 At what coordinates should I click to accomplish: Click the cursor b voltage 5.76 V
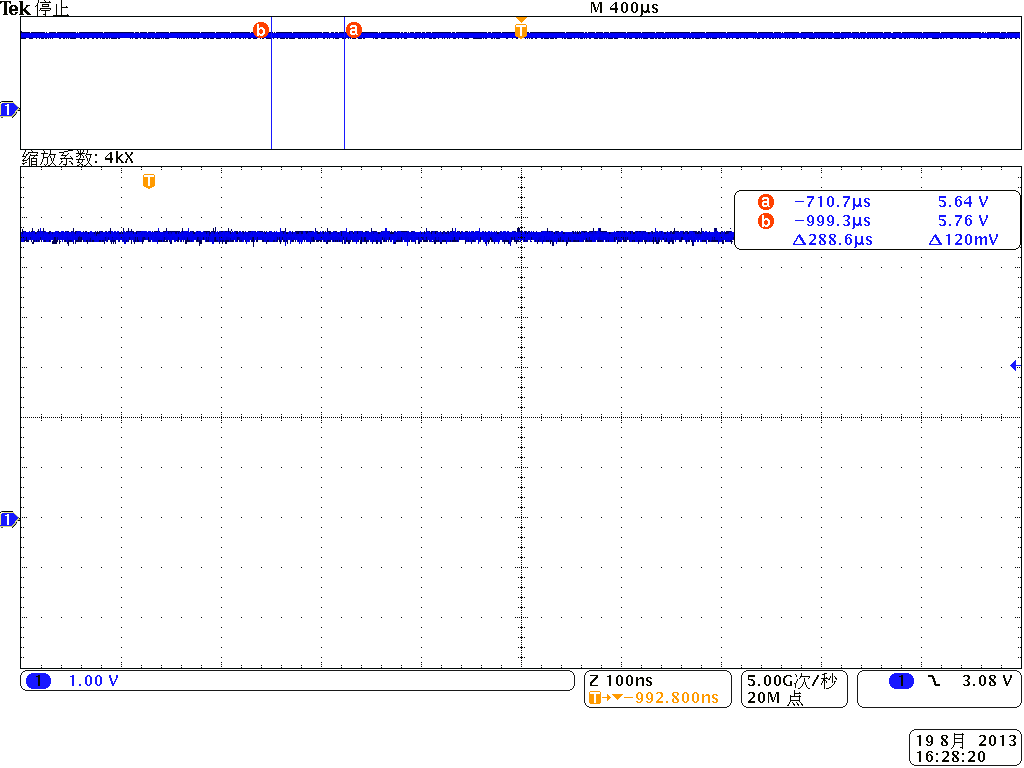click(963, 221)
